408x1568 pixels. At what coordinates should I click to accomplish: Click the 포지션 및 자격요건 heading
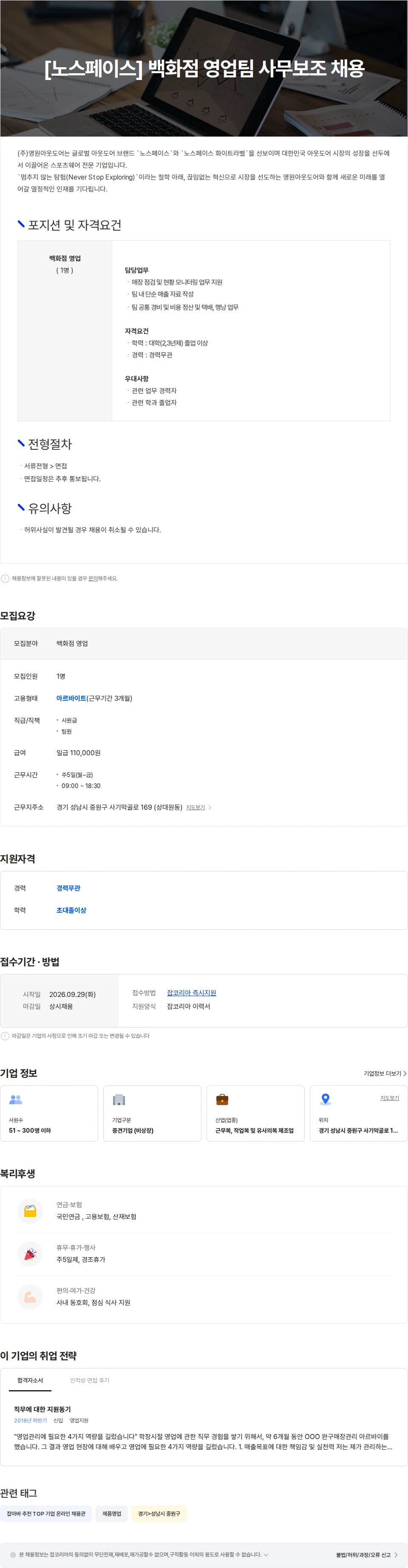(x=75, y=225)
